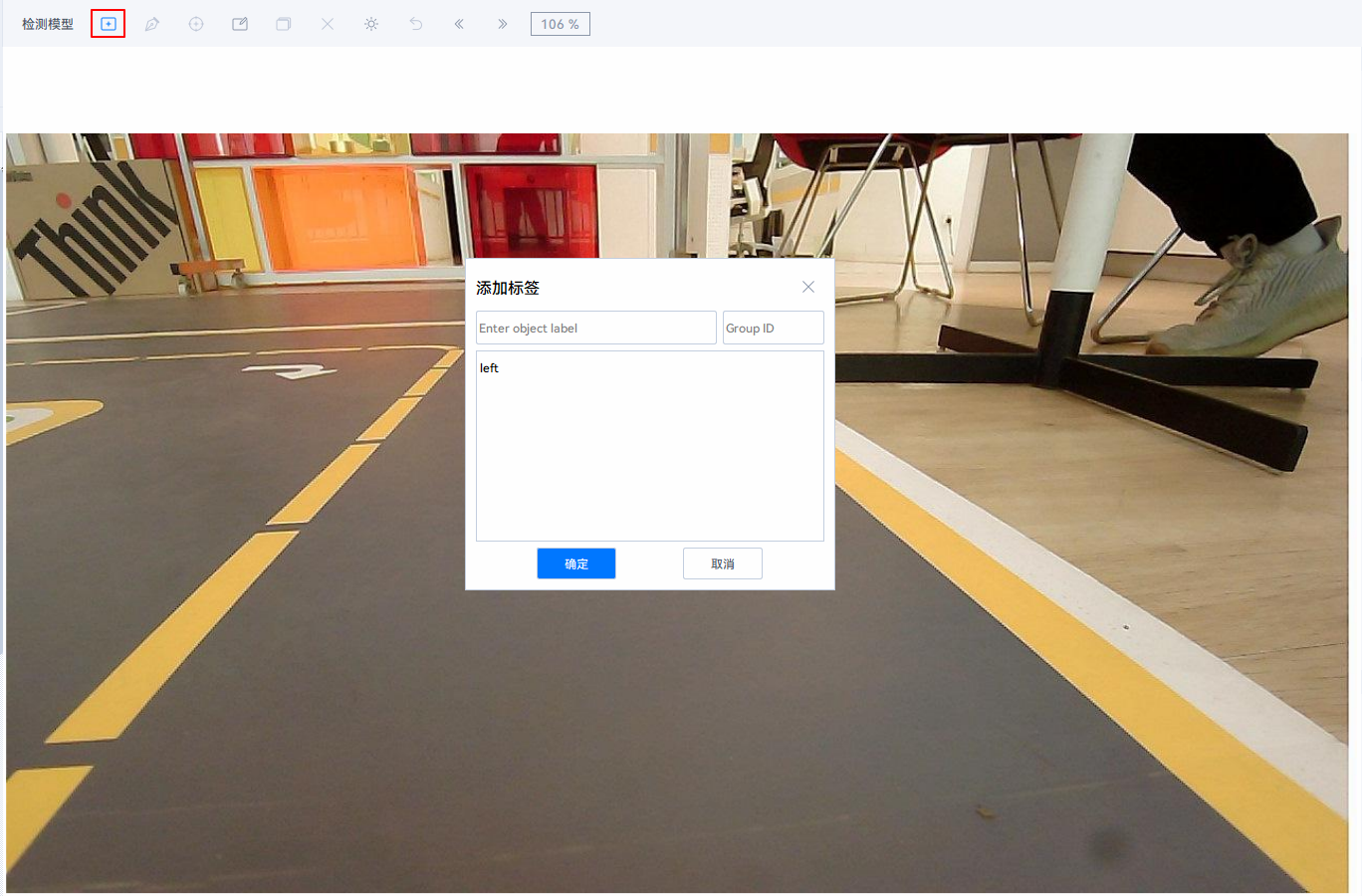The width and height of the screenshot is (1362, 896).
Task: Click the brightness sun icon
Action: click(371, 24)
